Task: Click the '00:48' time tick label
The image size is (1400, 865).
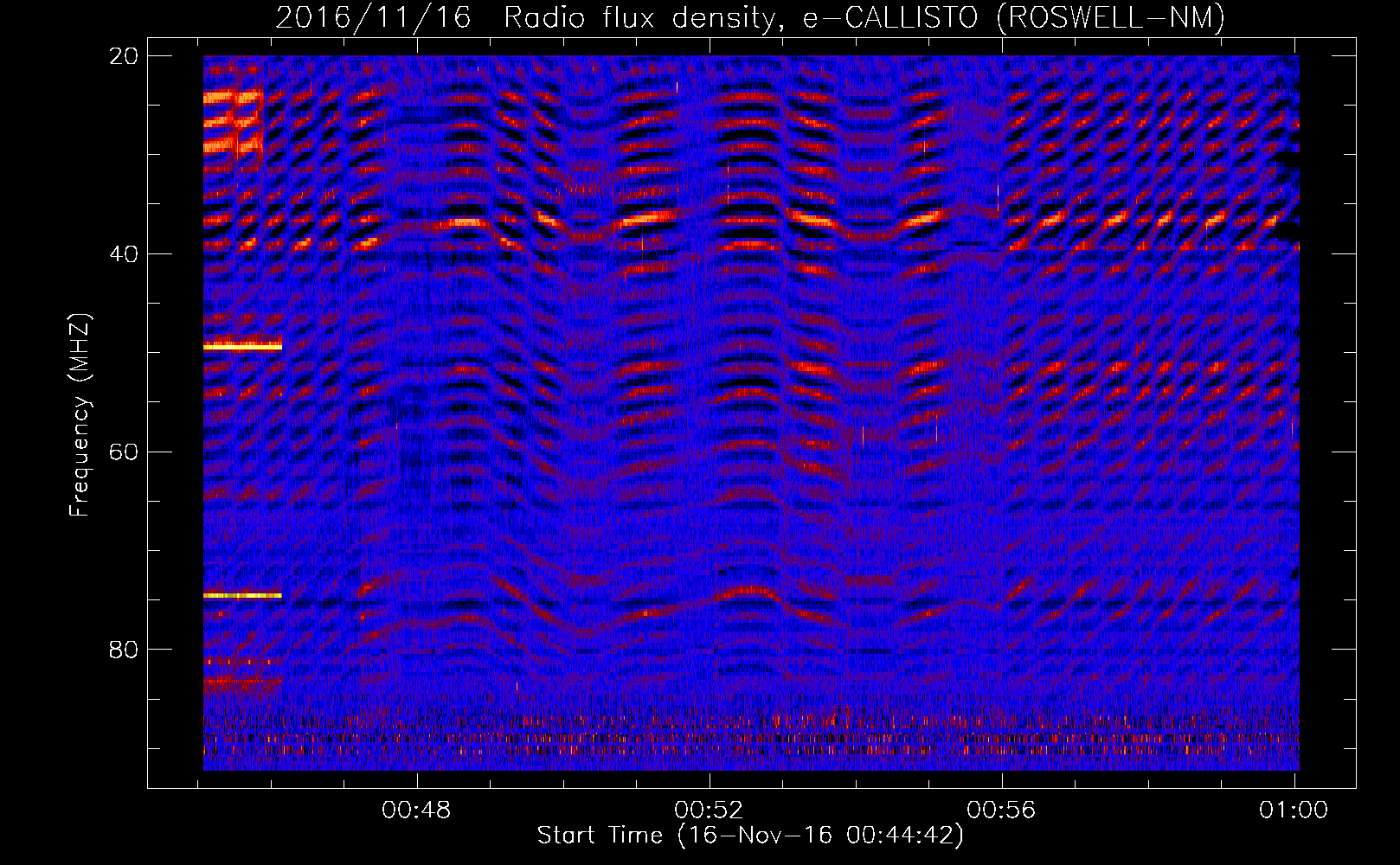Action: (x=417, y=811)
